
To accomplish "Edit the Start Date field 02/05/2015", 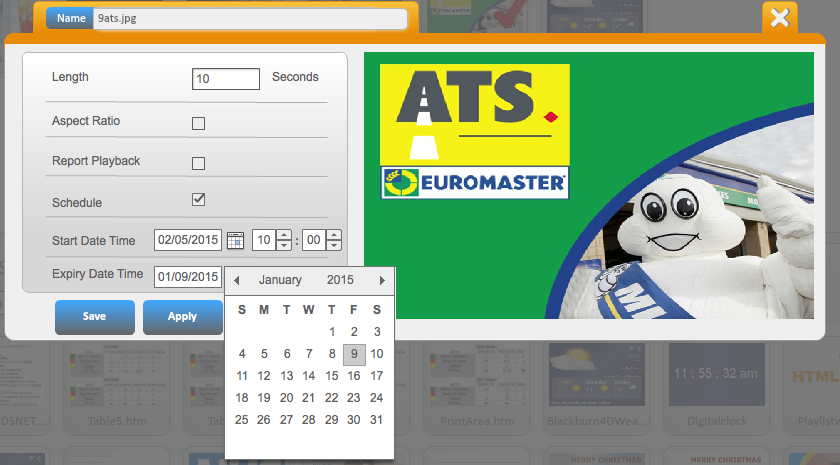I will coord(188,240).
